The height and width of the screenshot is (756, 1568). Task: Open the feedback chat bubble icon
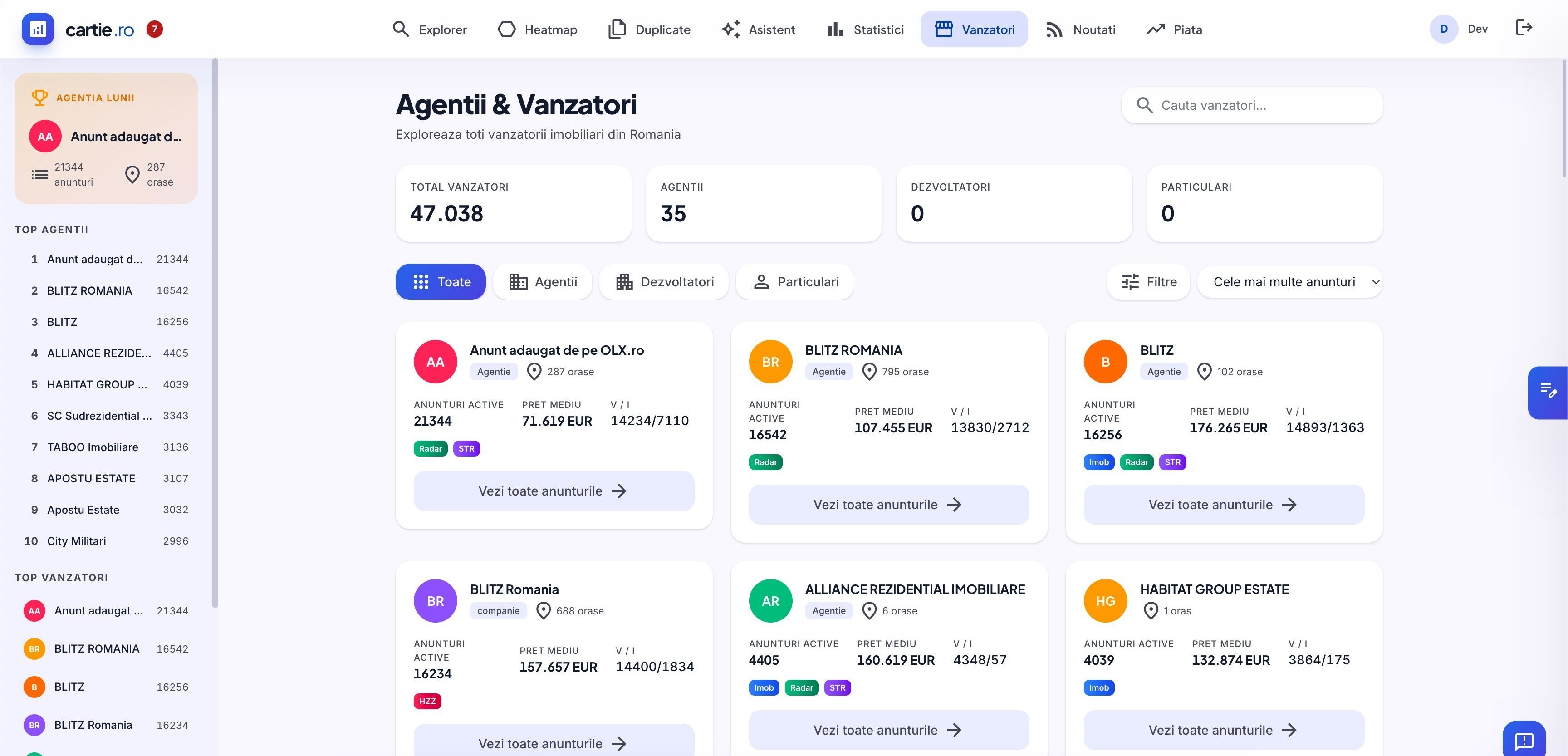click(1524, 740)
